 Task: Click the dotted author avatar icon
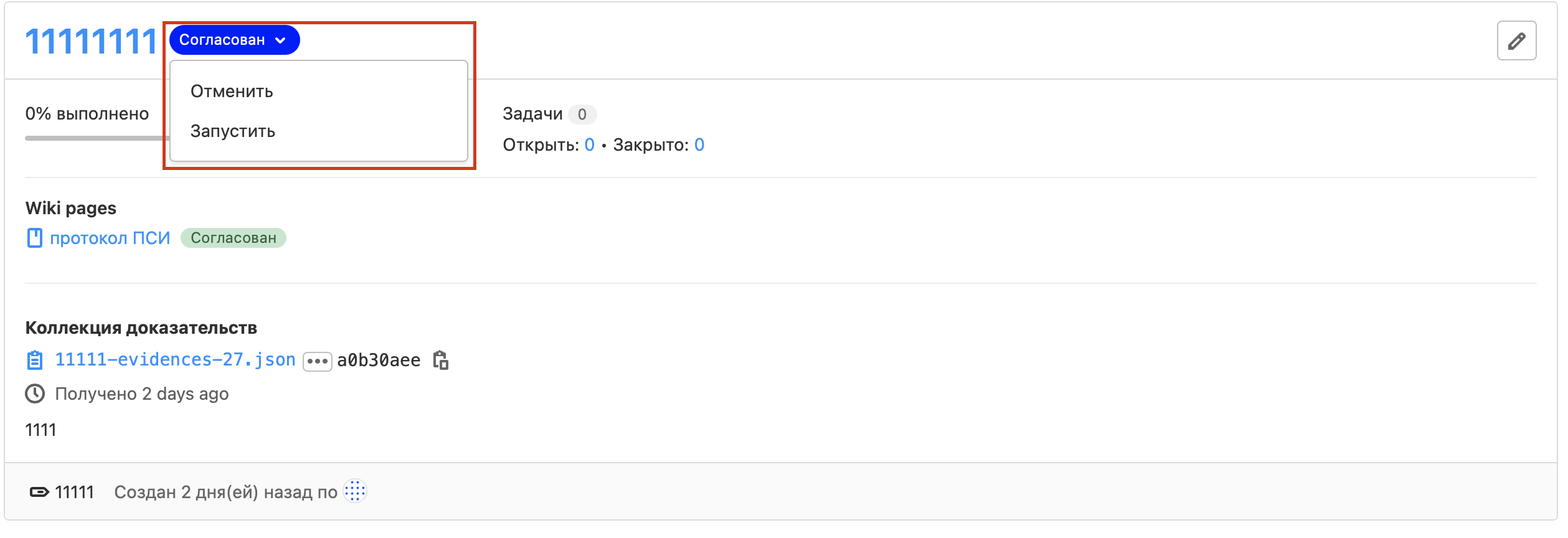pyautogui.click(x=355, y=491)
